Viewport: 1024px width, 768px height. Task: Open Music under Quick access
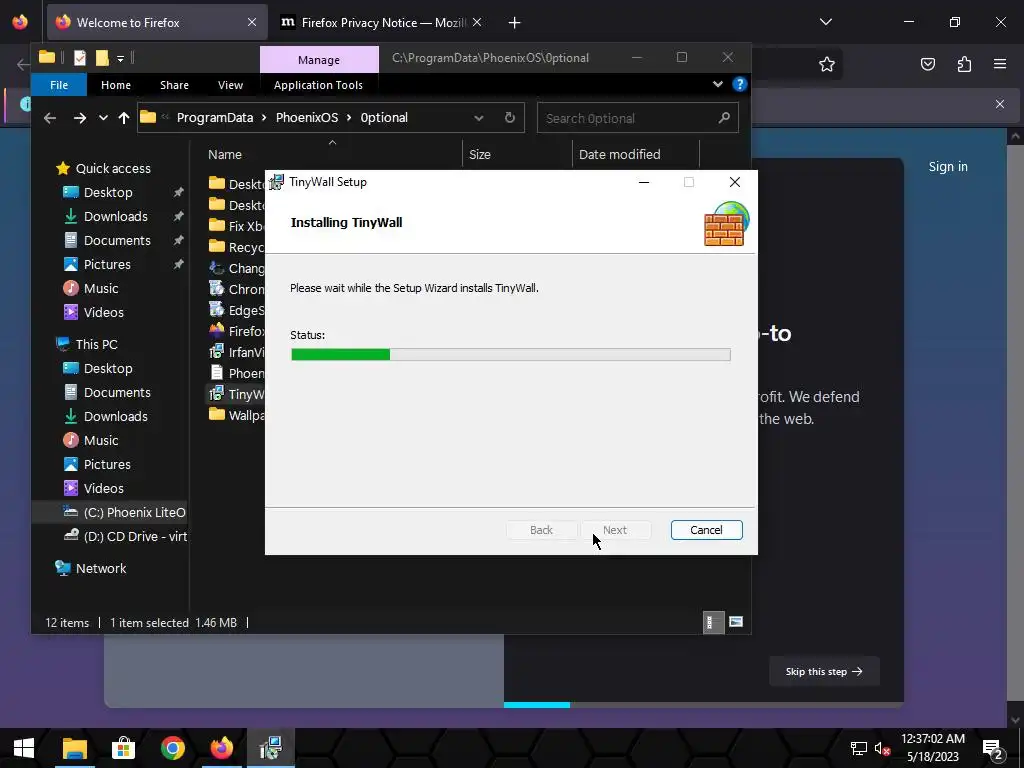(x=101, y=289)
